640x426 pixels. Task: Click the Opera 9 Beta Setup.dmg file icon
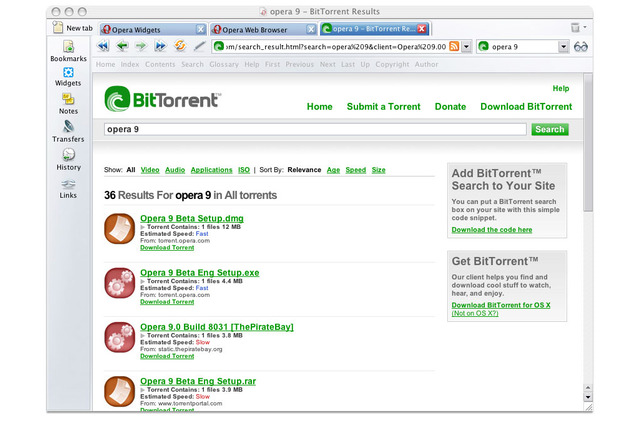click(x=119, y=229)
